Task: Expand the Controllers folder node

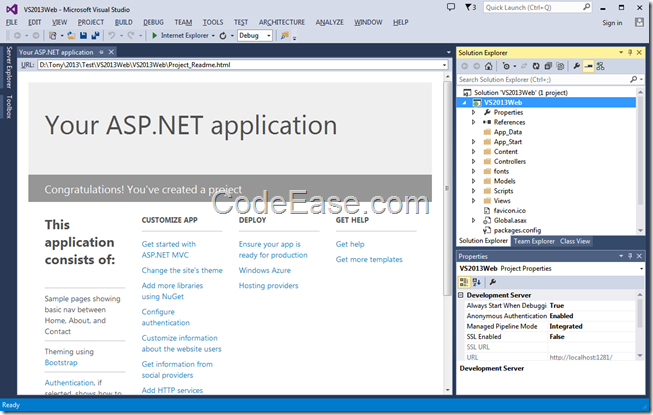Action: [x=473, y=161]
